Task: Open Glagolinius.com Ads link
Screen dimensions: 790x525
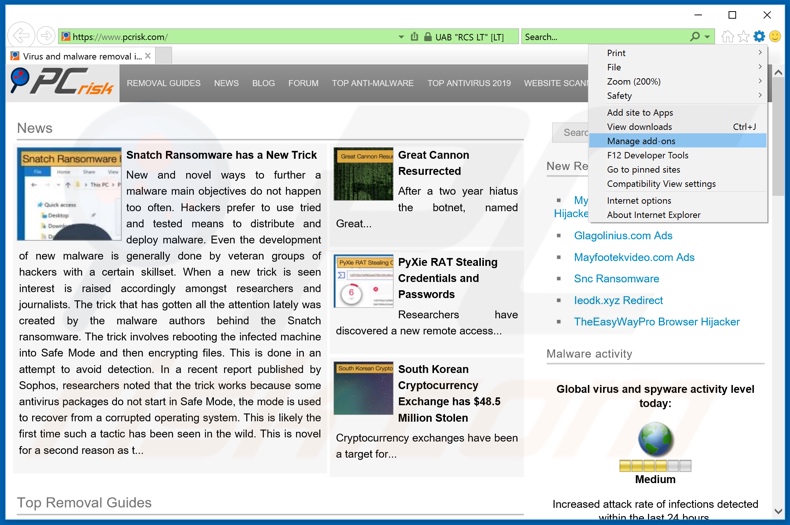Action: click(623, 235)
